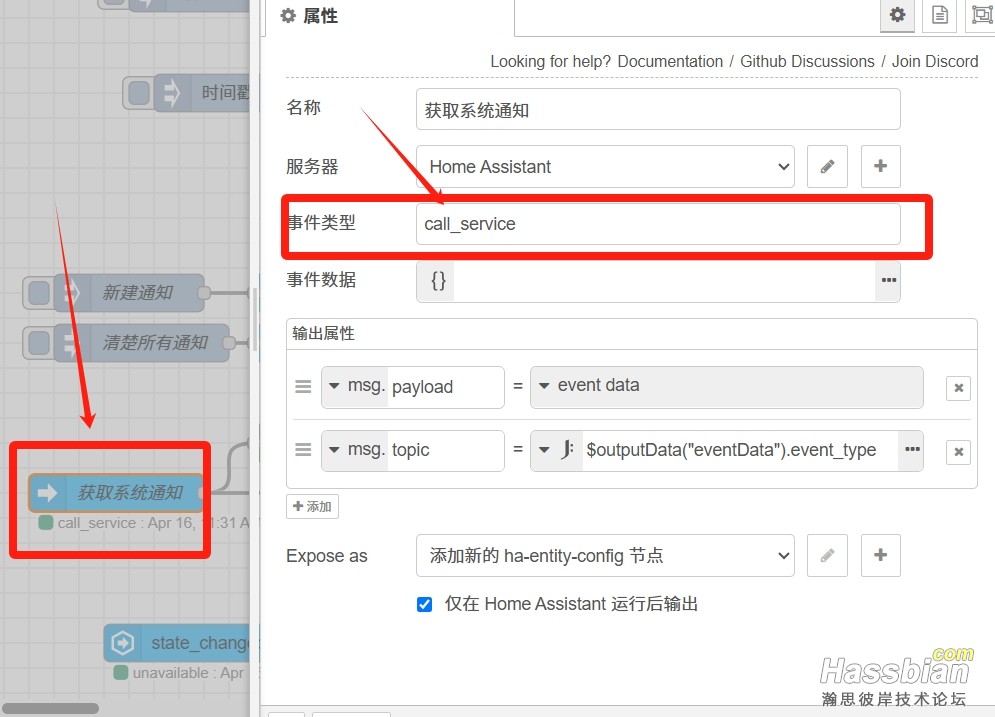Click the JSON type icon for event data
The width and height of the screenshot is (995, 717).
pos(438,280)
